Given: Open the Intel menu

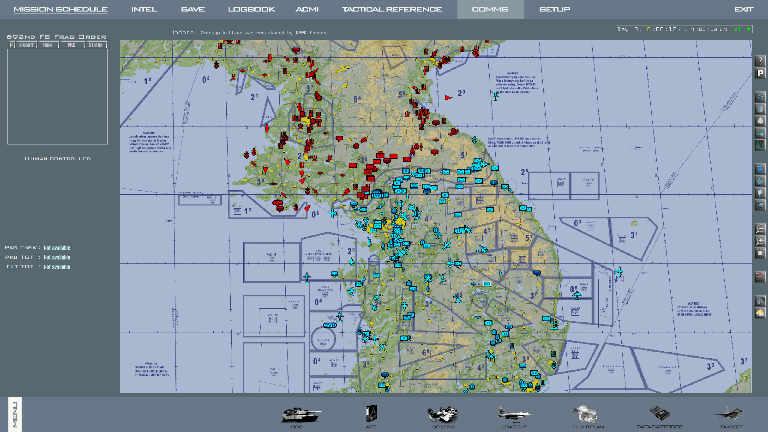Looking at the screenshot, I should (x=144, y=9).
